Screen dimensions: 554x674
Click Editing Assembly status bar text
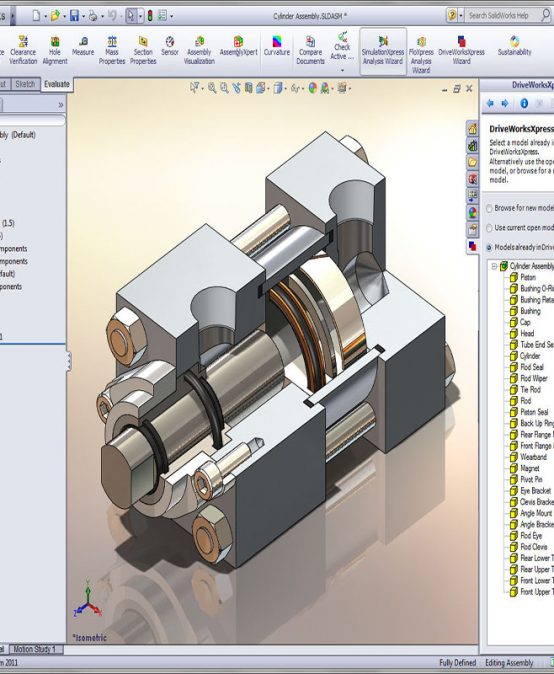click(509, 663)
